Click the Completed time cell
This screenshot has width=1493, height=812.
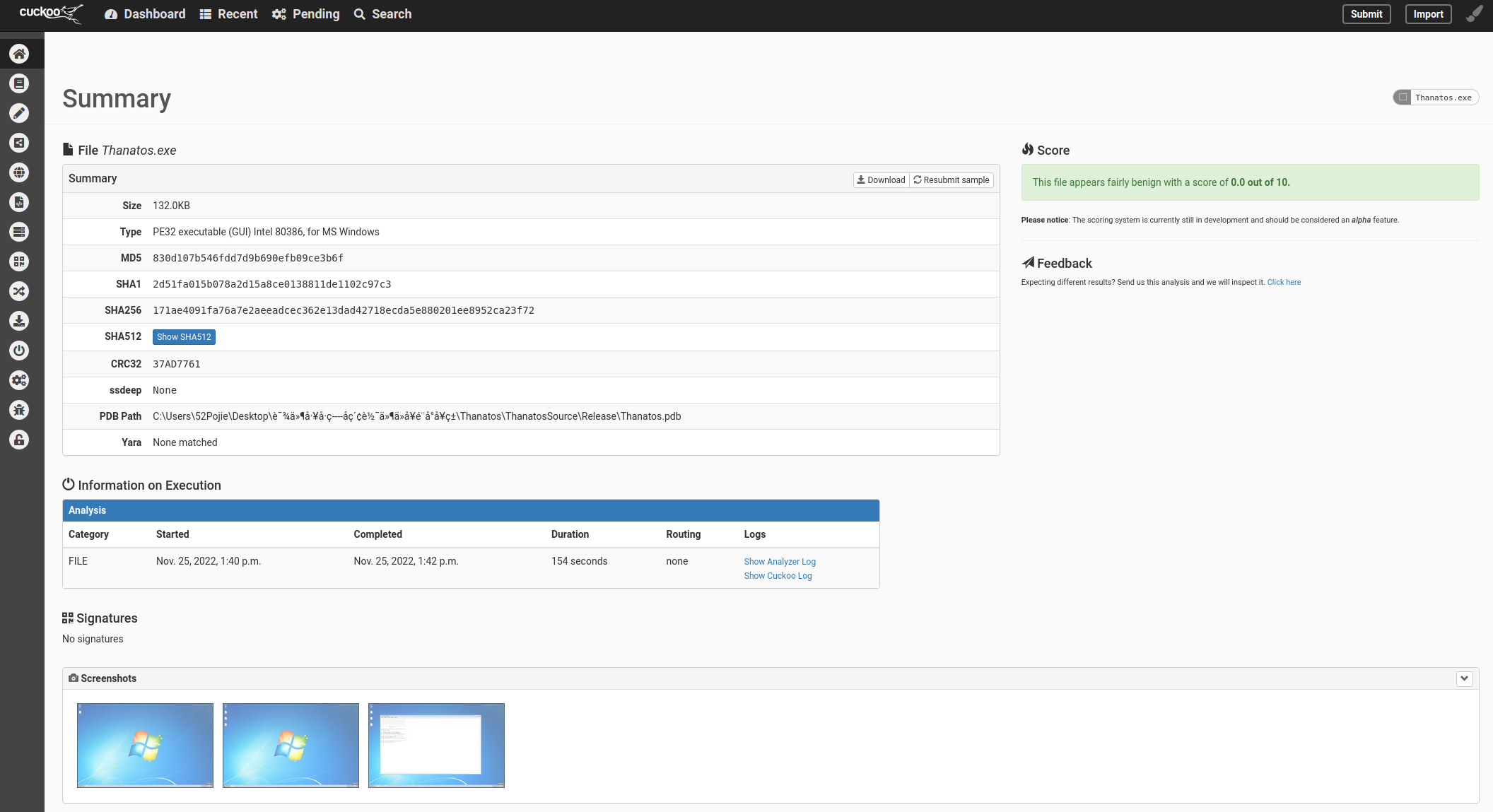(x=406, y=561)
